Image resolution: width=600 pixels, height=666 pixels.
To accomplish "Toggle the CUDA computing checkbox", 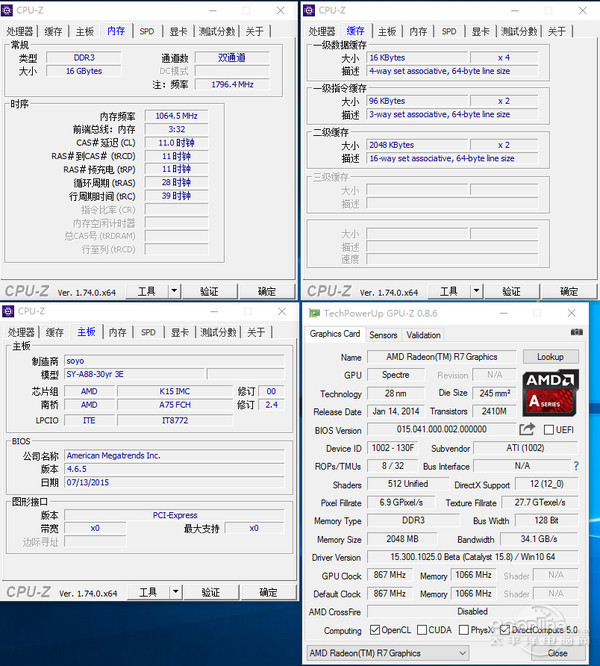I will (x=421, y=630).
